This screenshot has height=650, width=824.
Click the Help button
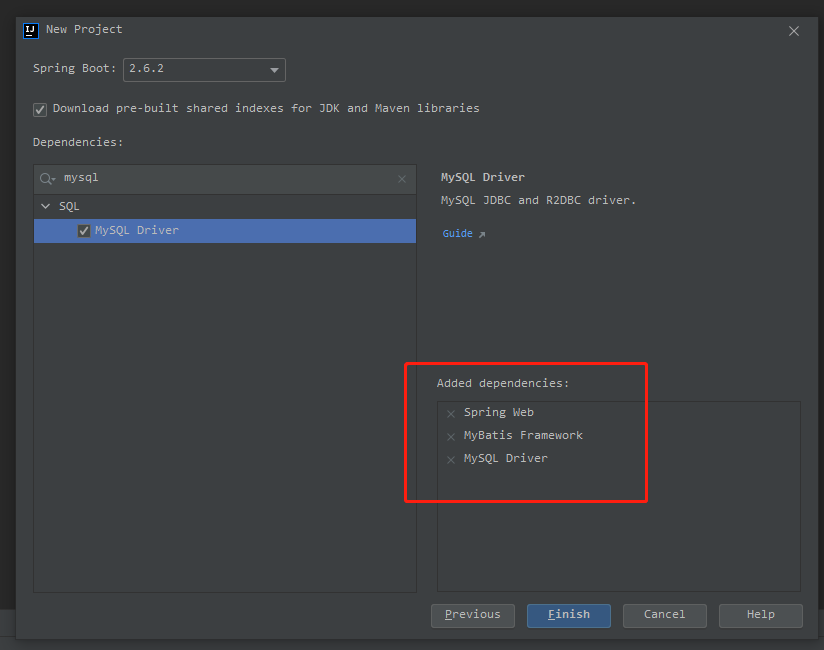click(x=760, y=615)
